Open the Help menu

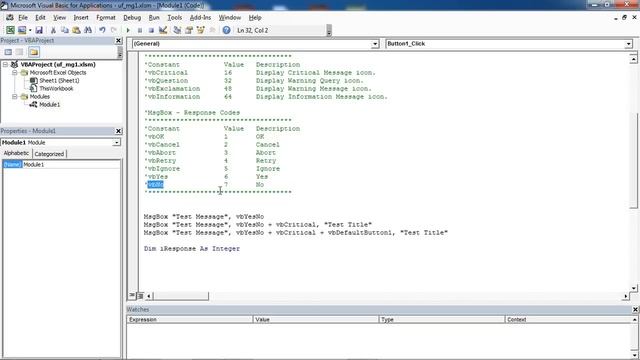(255, 18)
